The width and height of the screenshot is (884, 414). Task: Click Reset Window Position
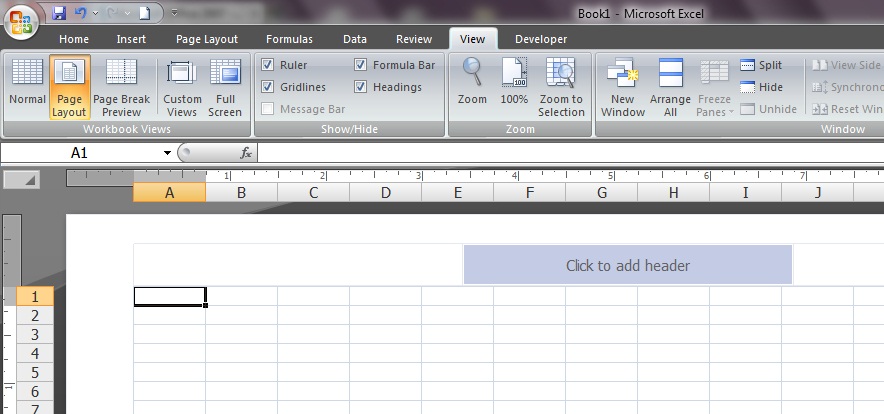(847, 109)
